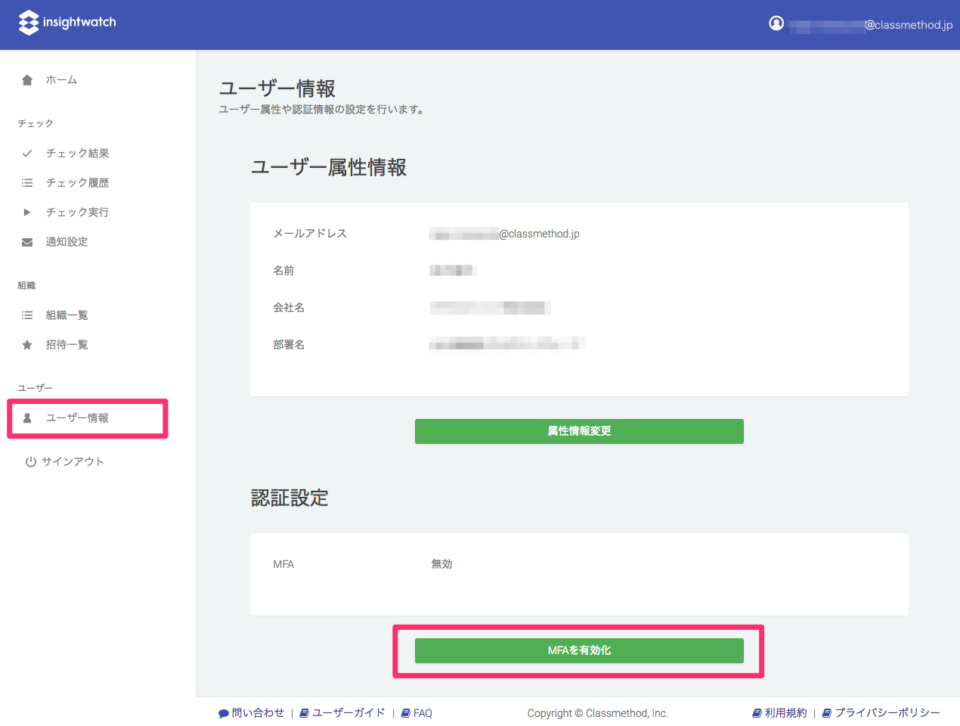Enable MFA with MFAを有効化 button

click(579, 650)
